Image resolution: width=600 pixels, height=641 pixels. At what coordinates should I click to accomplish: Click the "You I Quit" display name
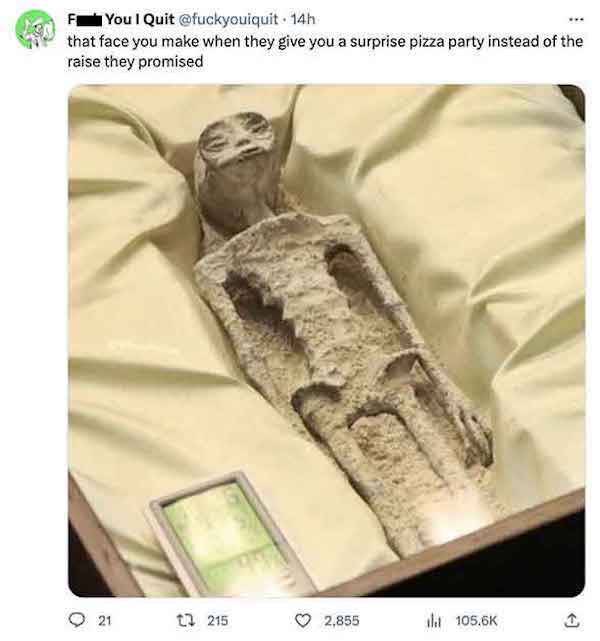tap(140, 19)
